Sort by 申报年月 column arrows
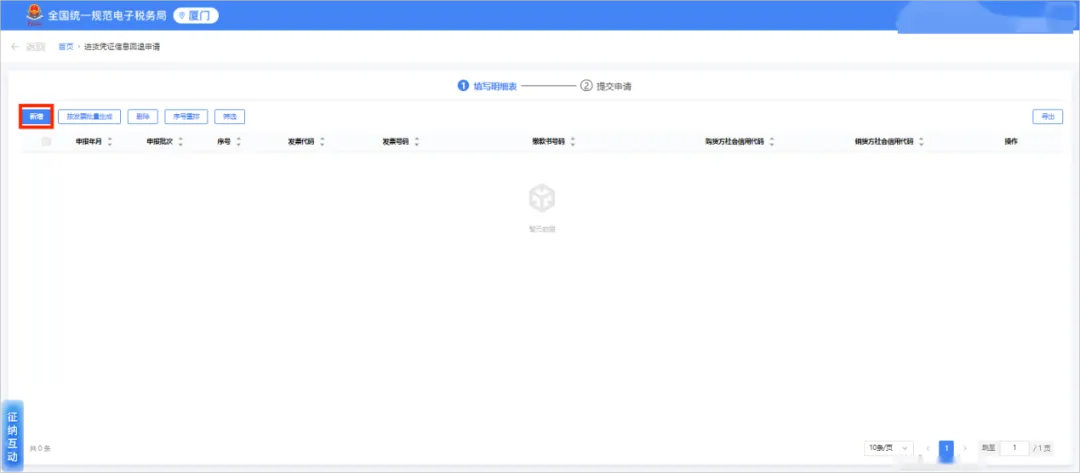This screenshot has width=1080, height=473. pyautogui.click(x=110, y=142)
